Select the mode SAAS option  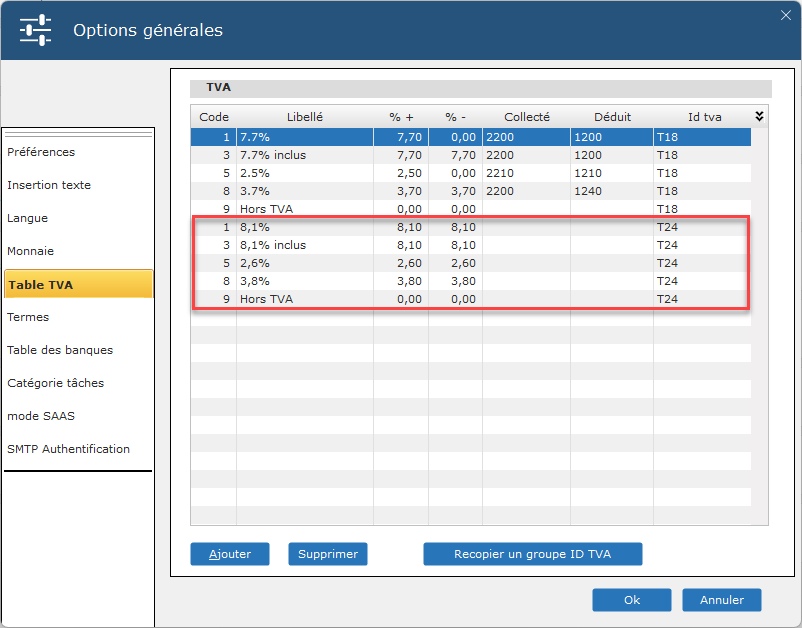[x=40, y=416]
